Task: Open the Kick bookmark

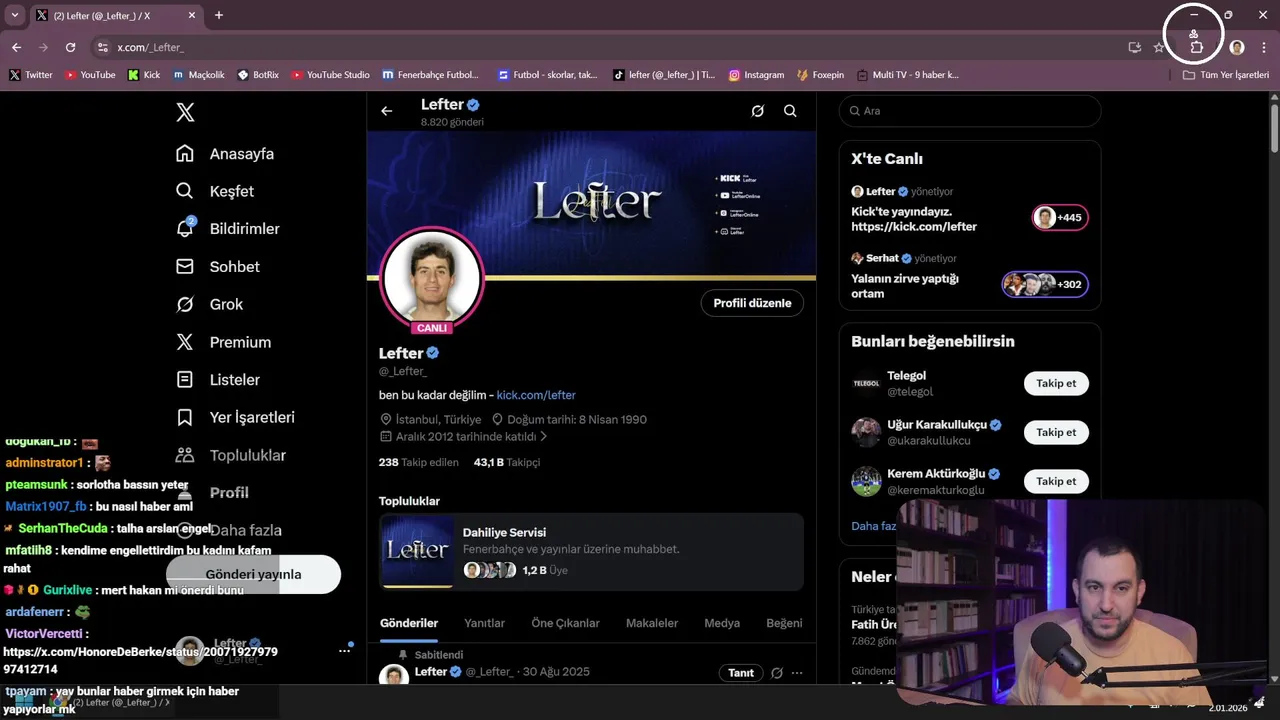Action: point(144,75)
